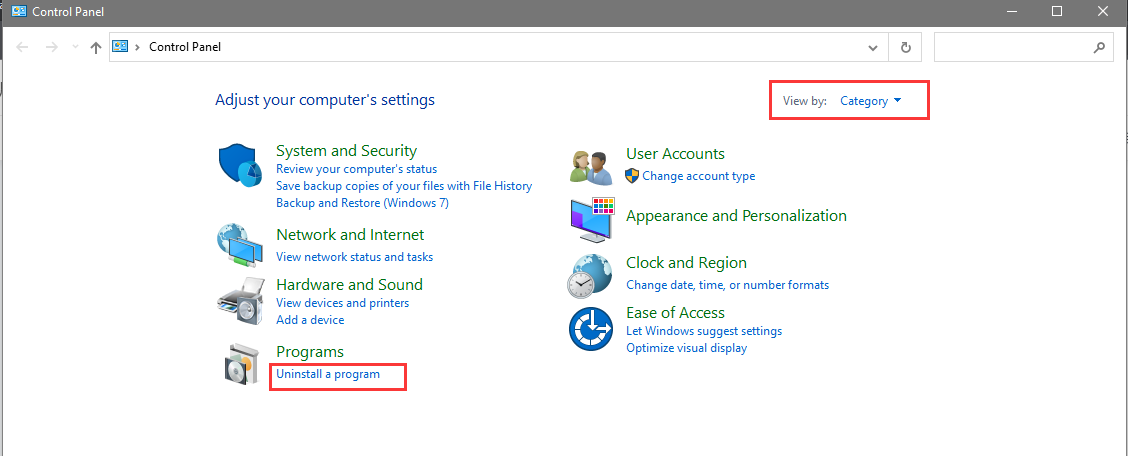The height and width of the screenshot is (456, 1128).
Task: Open the System and Security shield icon
Action: tap(240, 165)
